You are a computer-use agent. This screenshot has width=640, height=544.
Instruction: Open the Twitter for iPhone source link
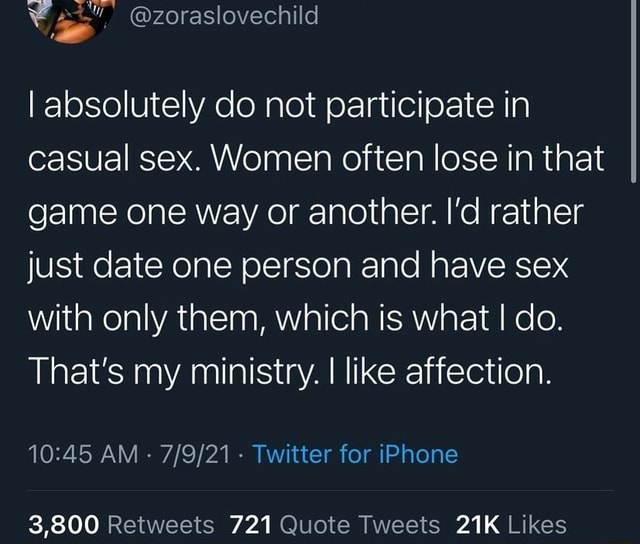pos(355,454)
